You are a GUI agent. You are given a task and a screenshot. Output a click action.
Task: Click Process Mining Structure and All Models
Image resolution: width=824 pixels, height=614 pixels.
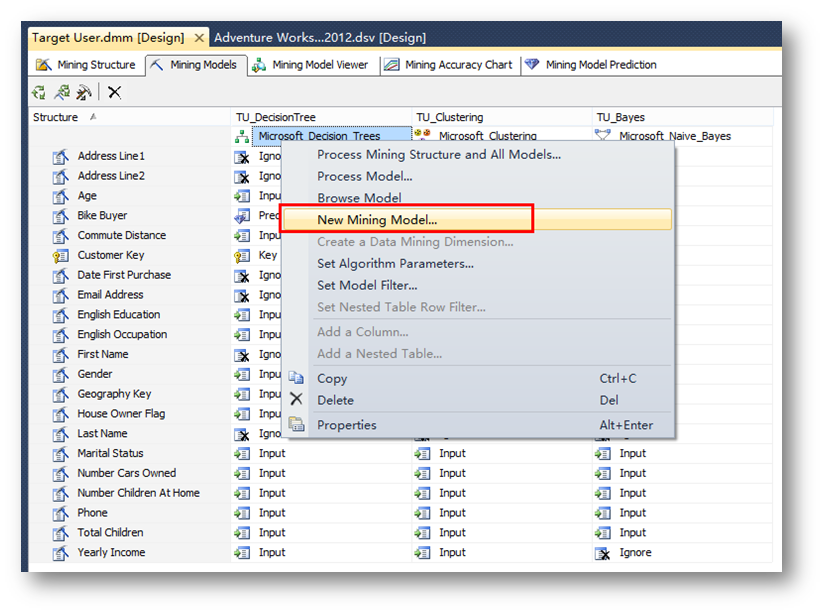click(x=438, y=154)
